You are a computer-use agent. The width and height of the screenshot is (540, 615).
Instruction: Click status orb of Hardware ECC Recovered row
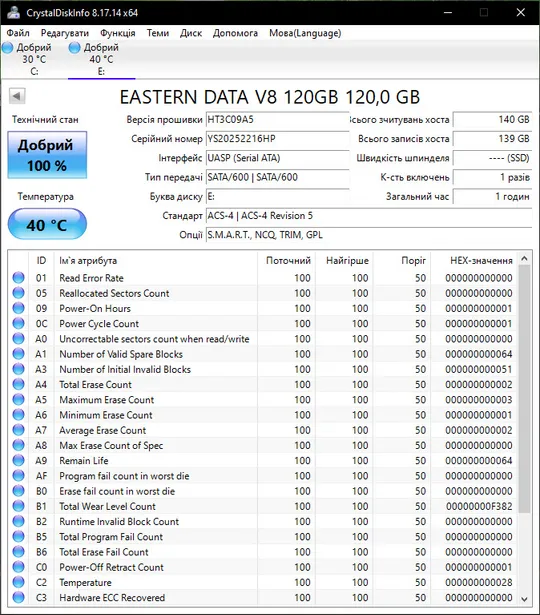18,597
